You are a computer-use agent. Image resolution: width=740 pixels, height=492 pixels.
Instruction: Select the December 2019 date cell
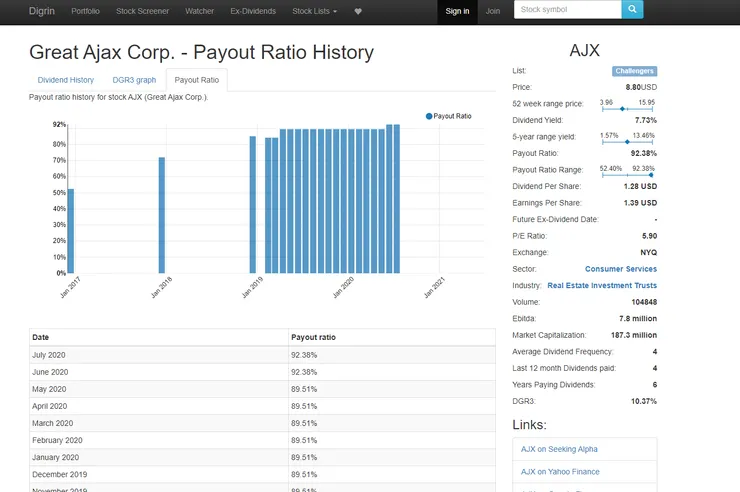tap(159, 474)
